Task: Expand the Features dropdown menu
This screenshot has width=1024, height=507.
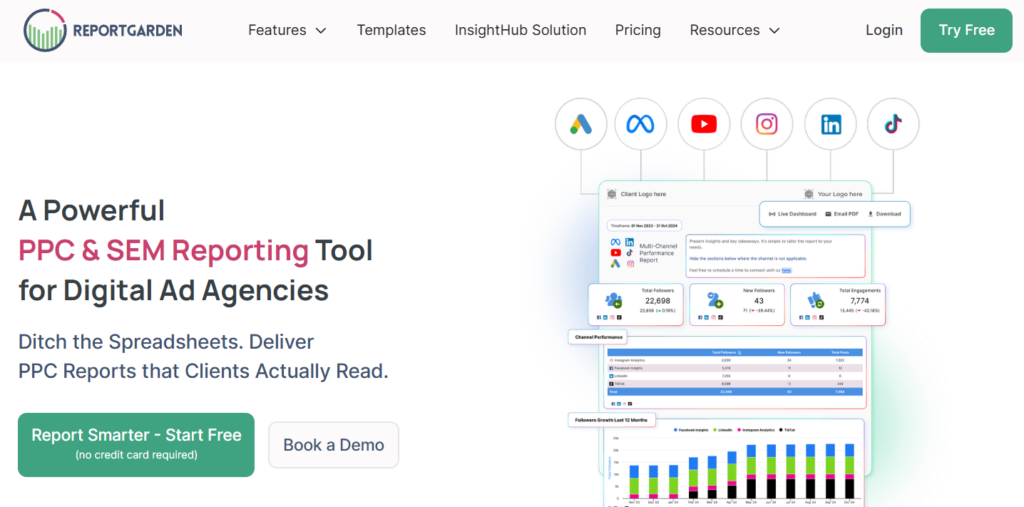Action: point(287,30)
